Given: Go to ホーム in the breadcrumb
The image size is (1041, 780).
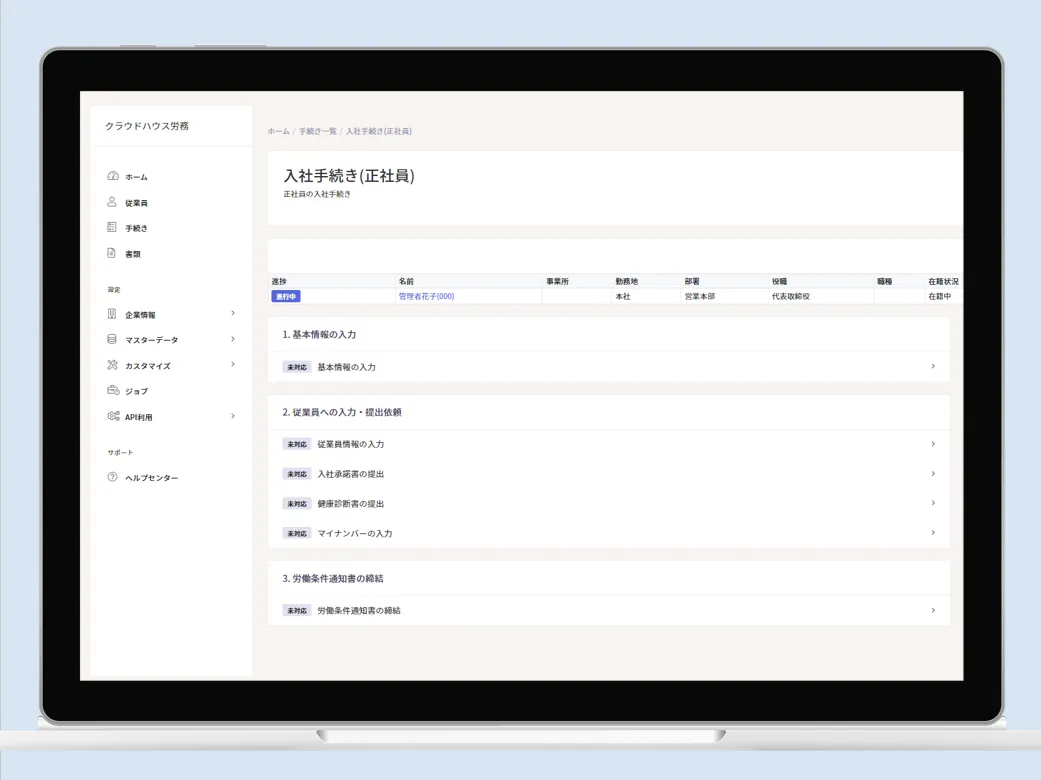Looking at the screenshot, I should tap(278, 131).
